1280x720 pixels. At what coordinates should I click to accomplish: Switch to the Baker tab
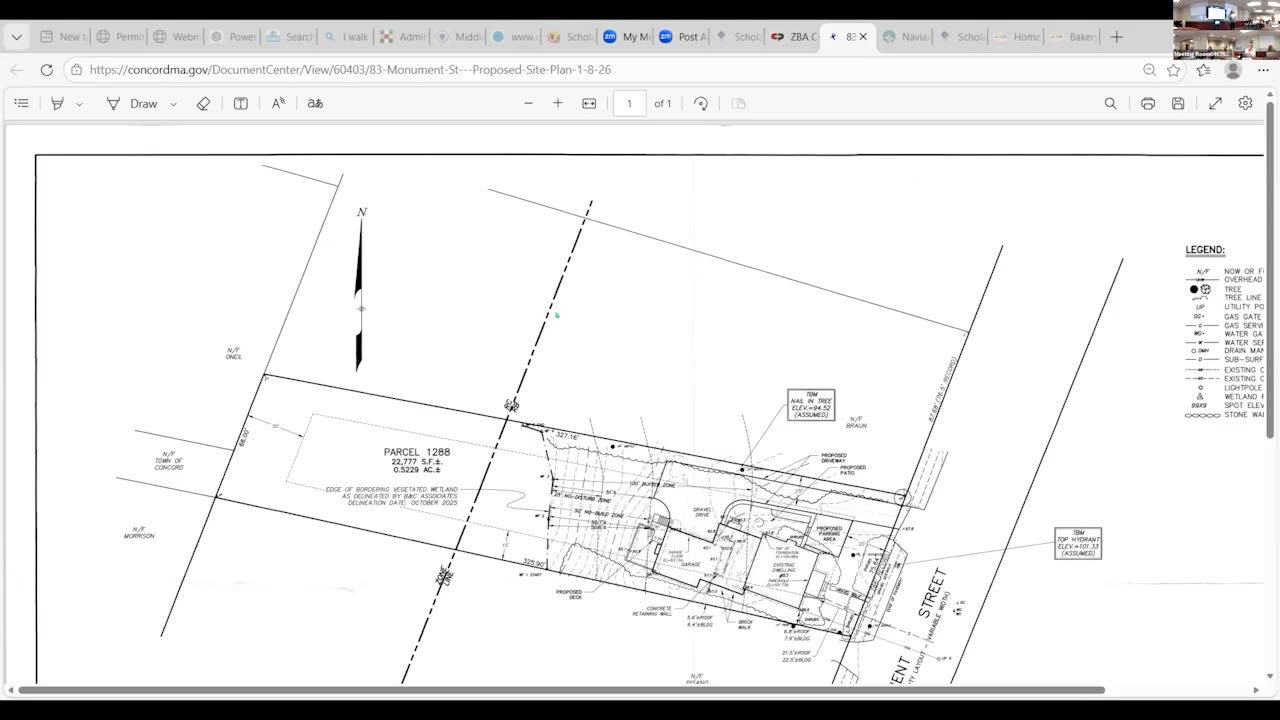pyautogui.click(x=1073, y=37)
